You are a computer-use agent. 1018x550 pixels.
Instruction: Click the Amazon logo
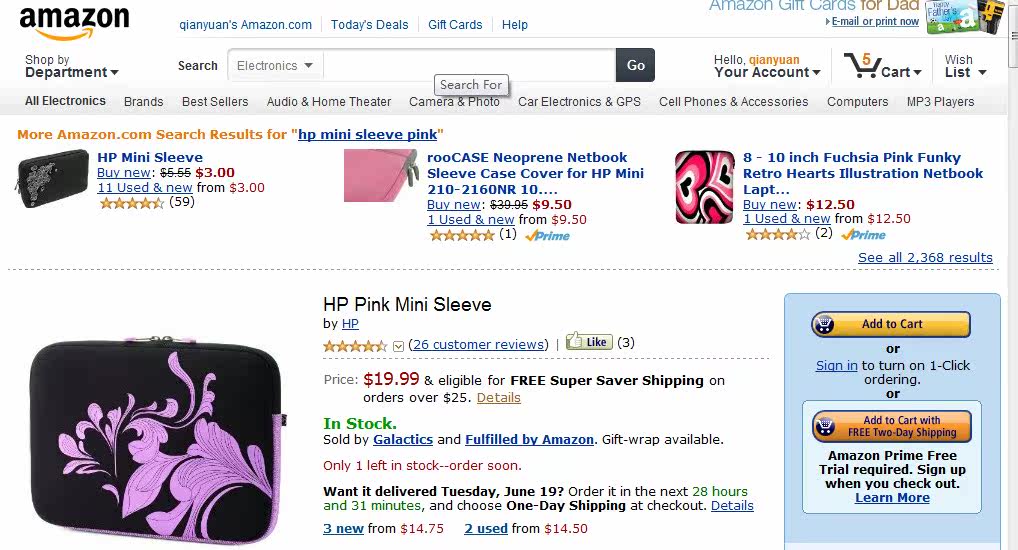click(74, 23)
